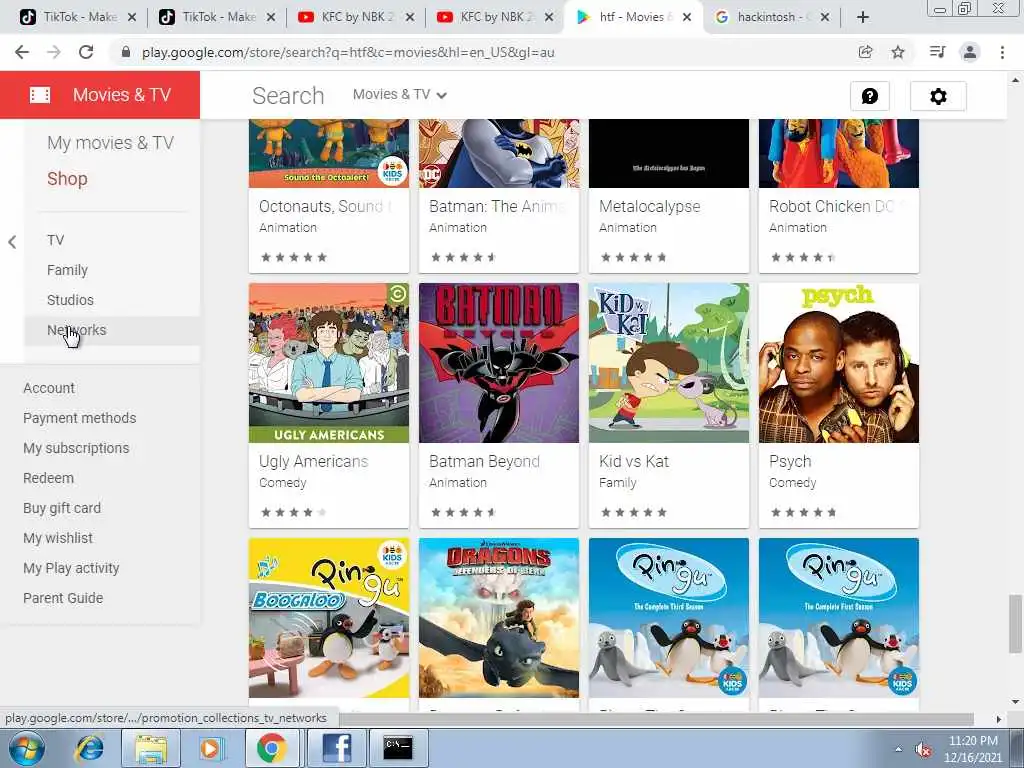This screenshot has width=1024, height=768.
Task: Open the Play Store settings gear
Action: click(x=938, y=97)
